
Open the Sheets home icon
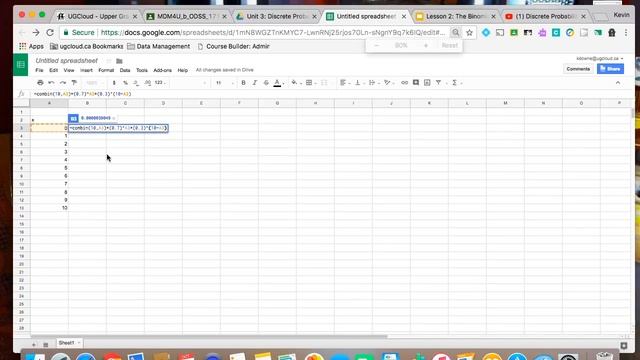pos(20,65)
